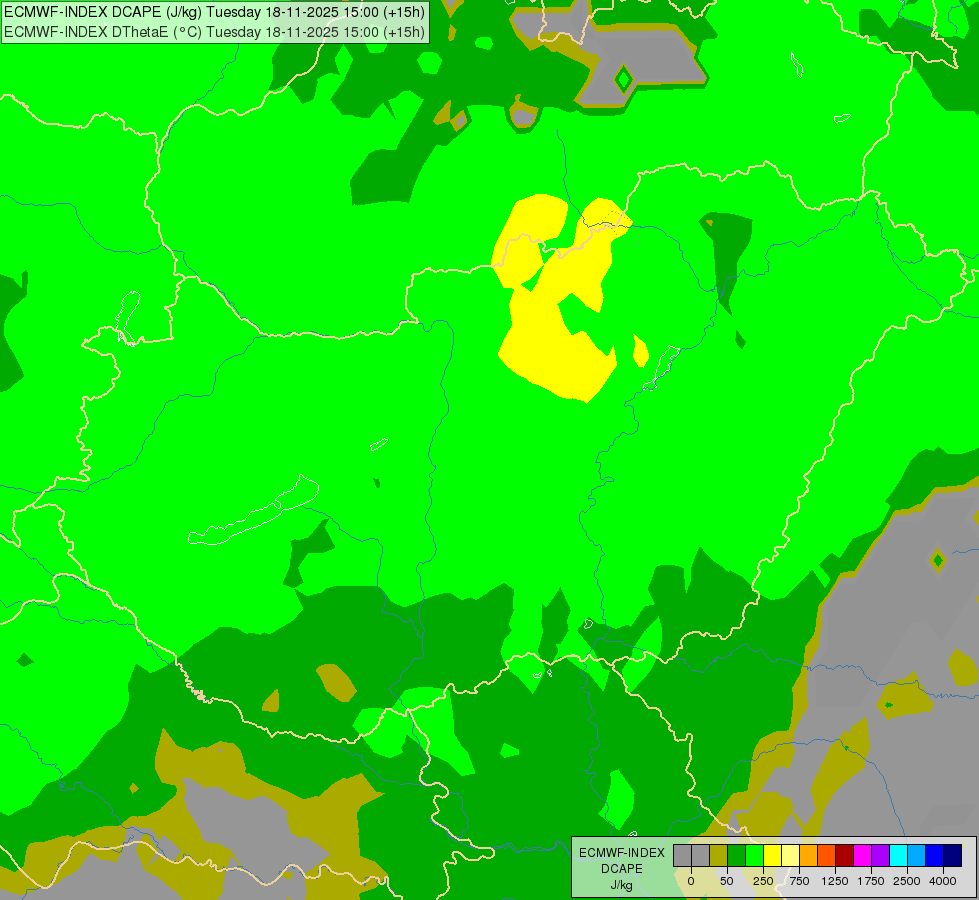Click the legend value 250

point(763,881)
